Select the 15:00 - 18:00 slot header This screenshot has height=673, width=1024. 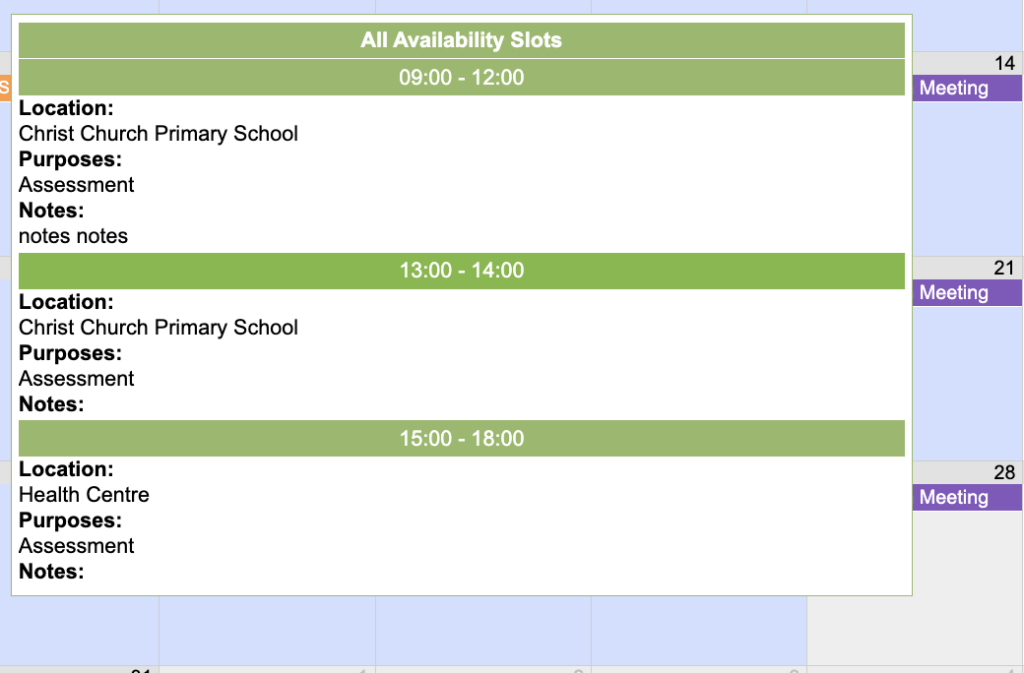click(461, 438)
